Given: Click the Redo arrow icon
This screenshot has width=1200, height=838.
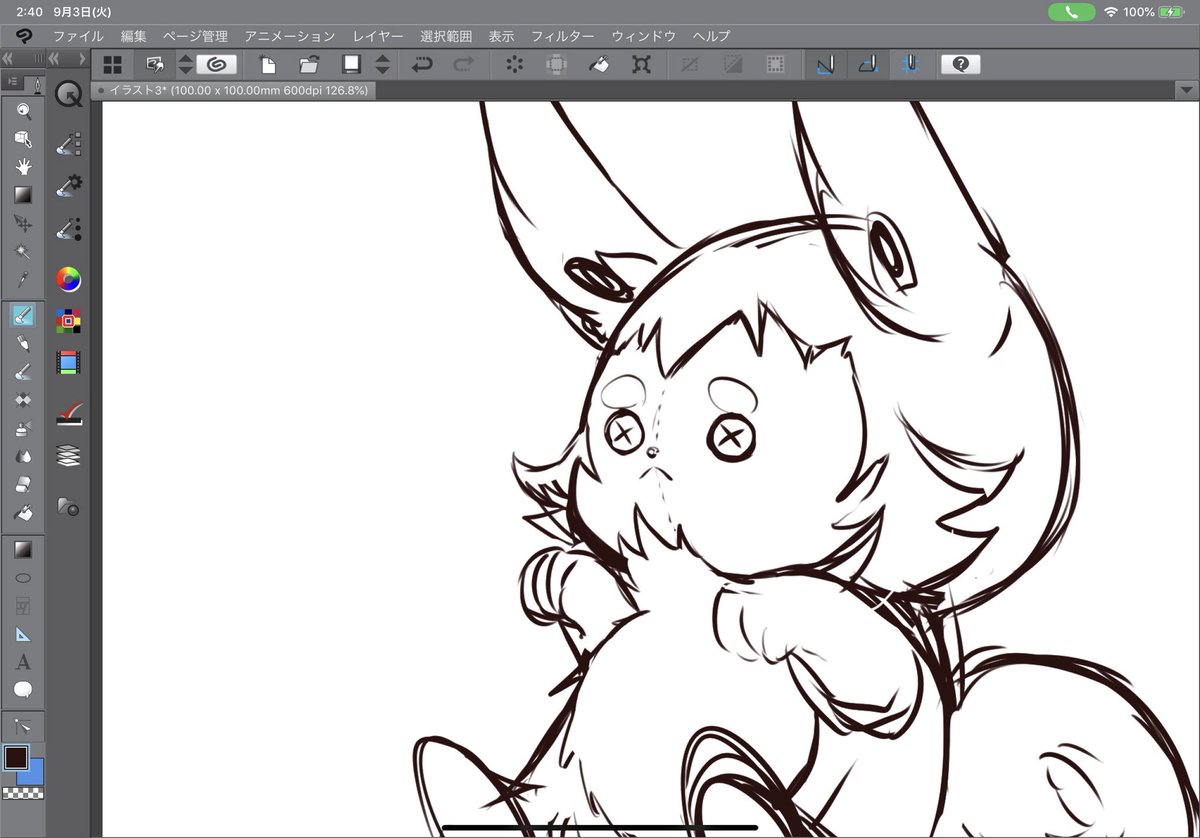Looking at the screenshot, I should [x=463, y=64].
